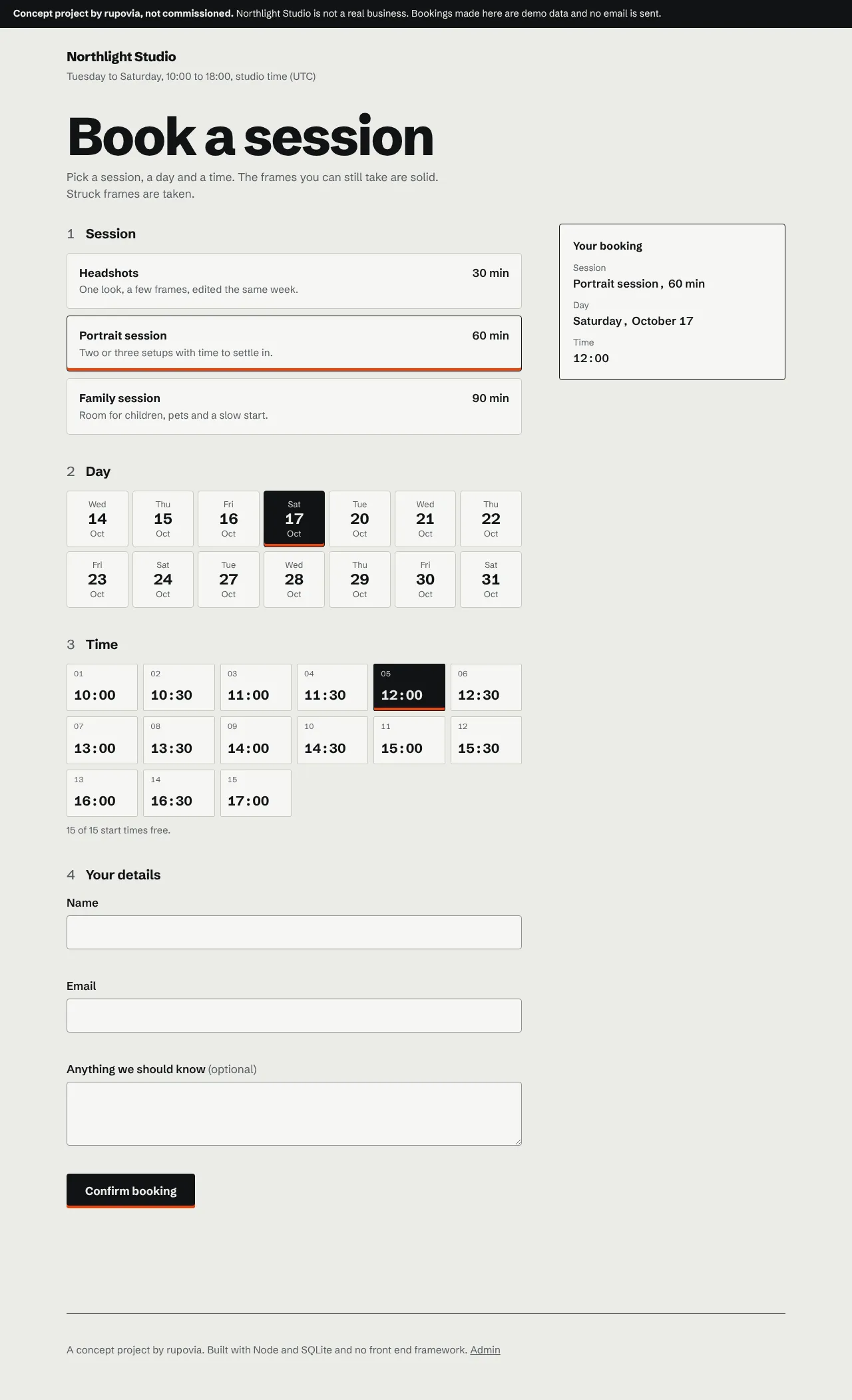Viewport: 852px width, 1400px height.
Task: Click the optional notes textarea
Action: [294, 1114]
